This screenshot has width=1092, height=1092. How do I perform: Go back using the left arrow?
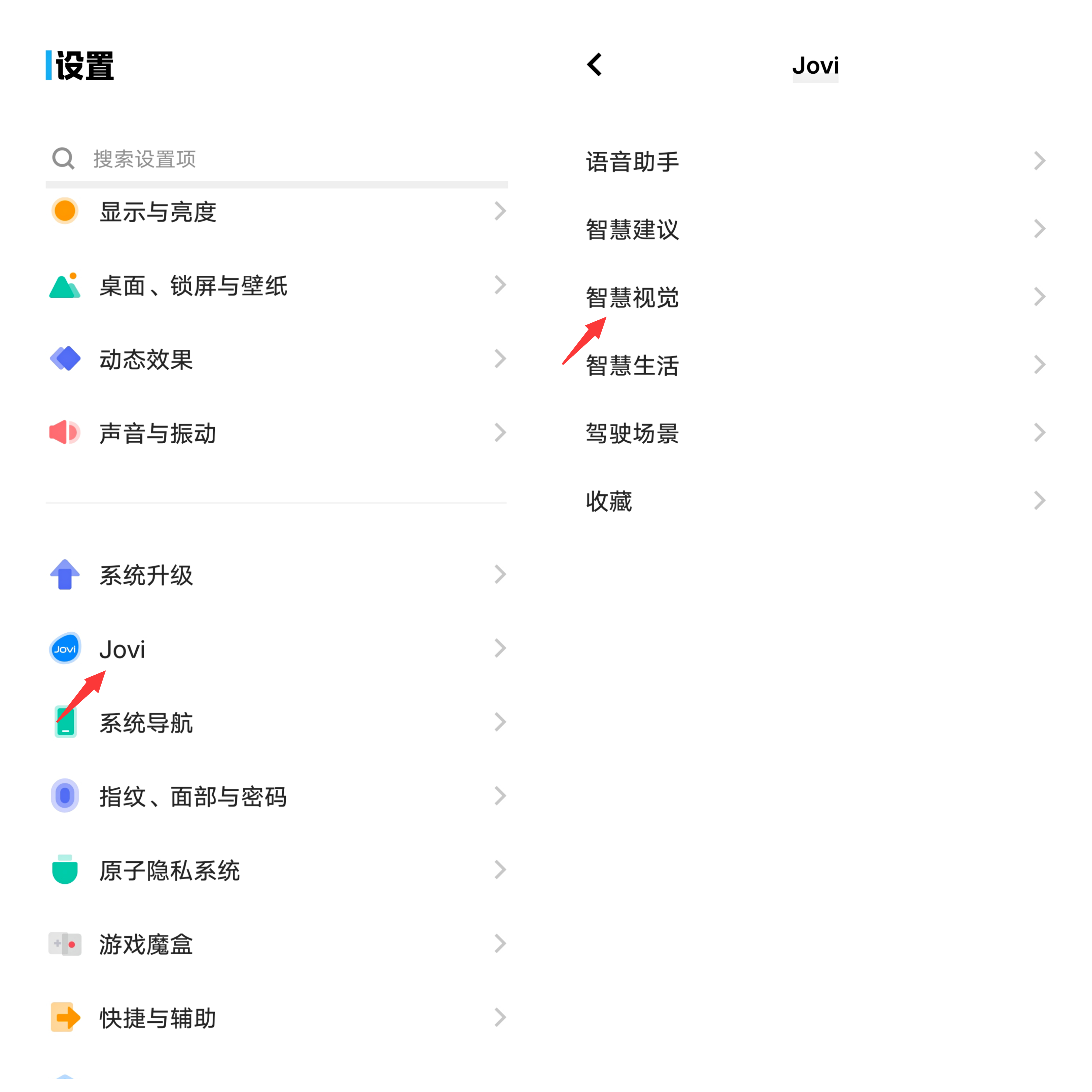pos(594,65)
